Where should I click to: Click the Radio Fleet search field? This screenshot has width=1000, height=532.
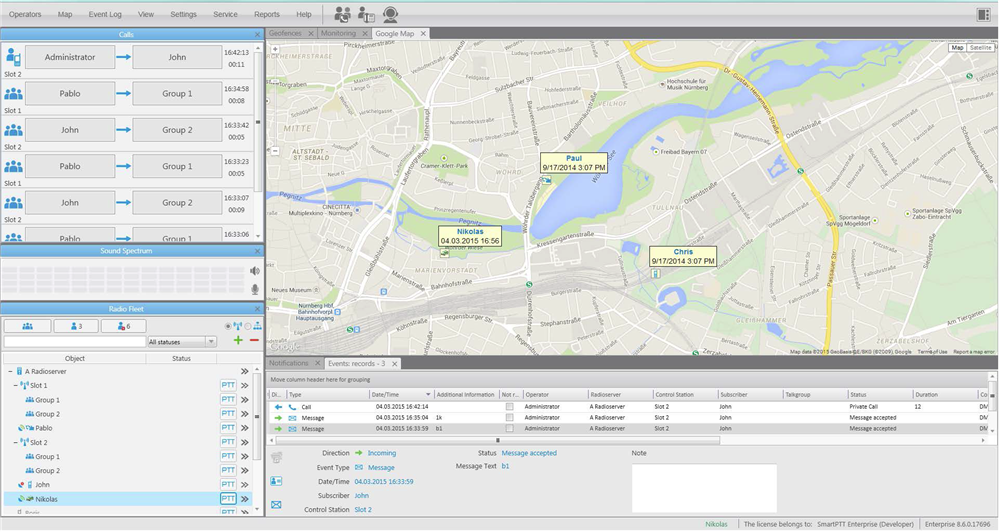coord(74,342)
